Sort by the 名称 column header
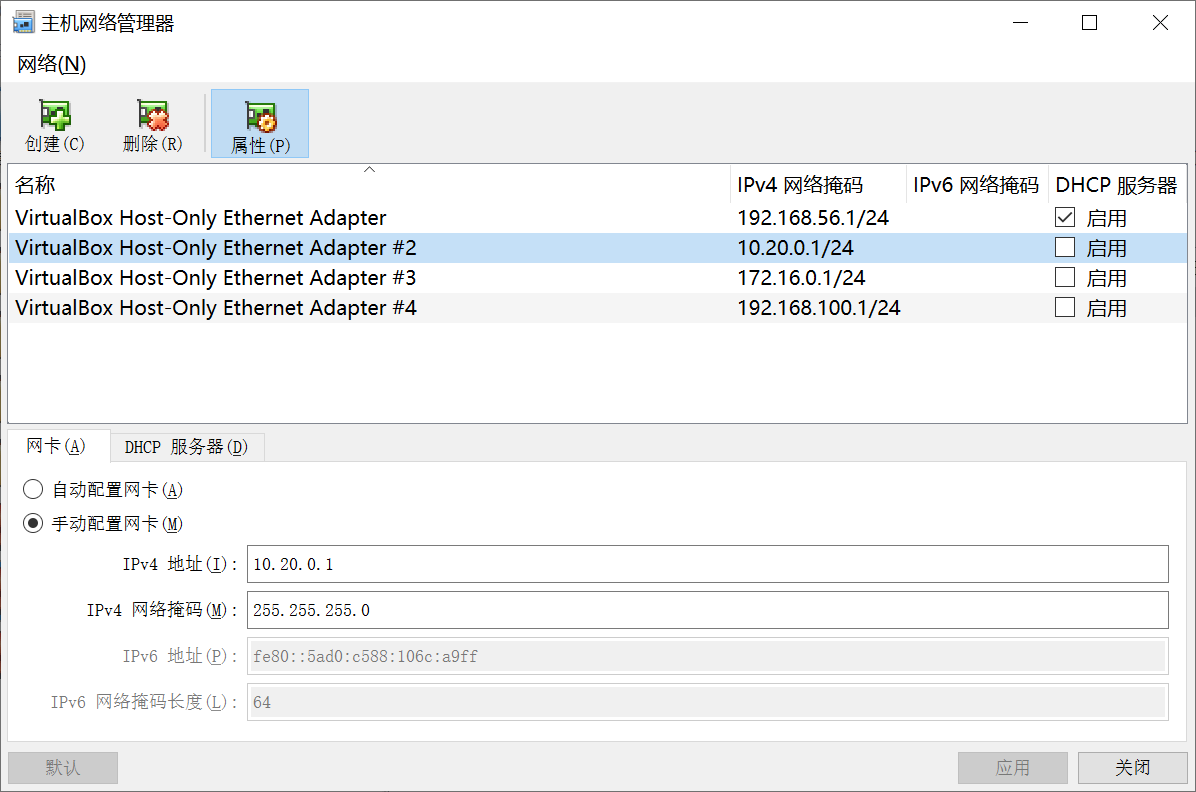This screenshot has height=792, width=1196. (369, 185)
